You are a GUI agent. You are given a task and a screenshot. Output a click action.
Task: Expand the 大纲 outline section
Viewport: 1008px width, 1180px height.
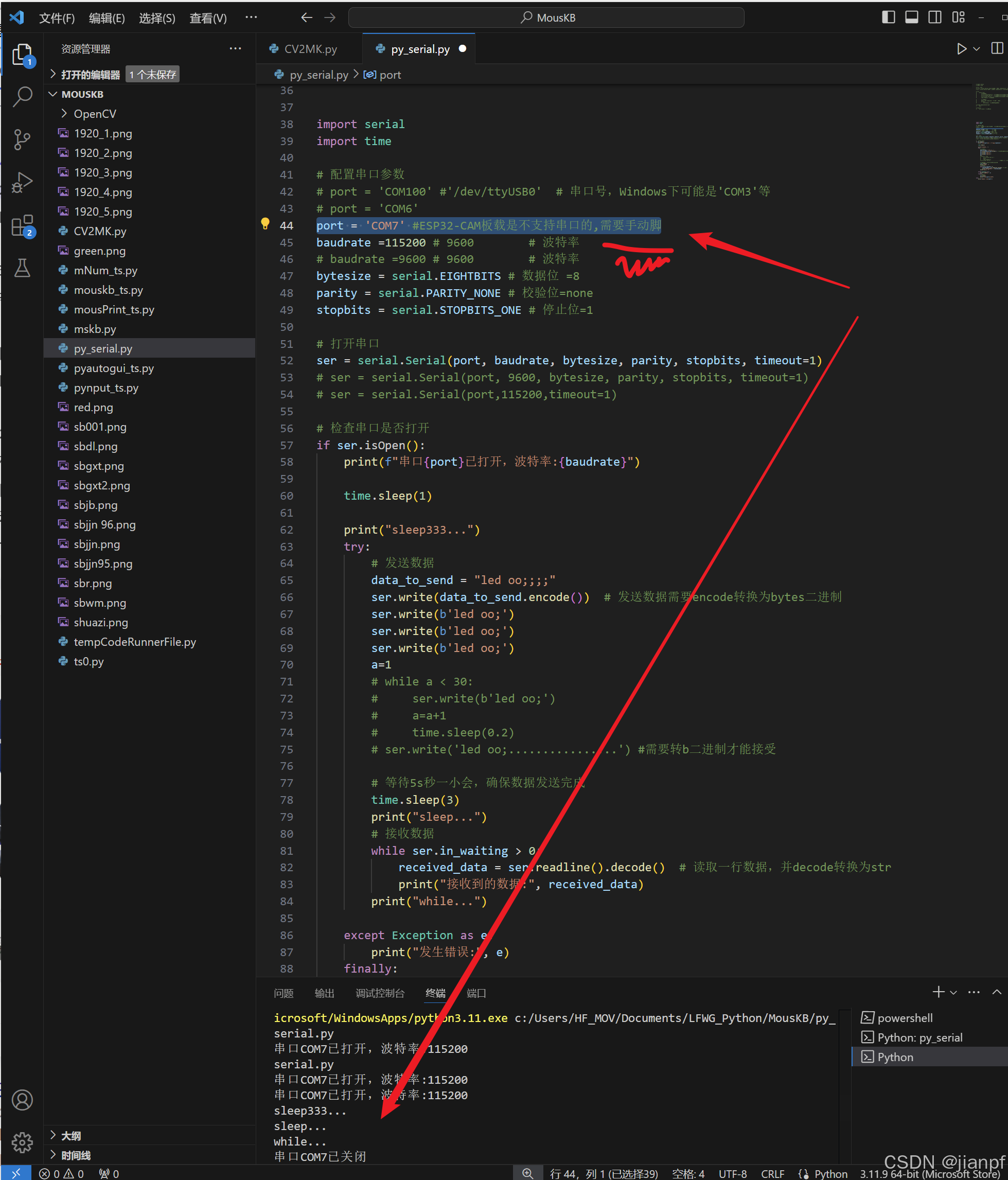70,1136
